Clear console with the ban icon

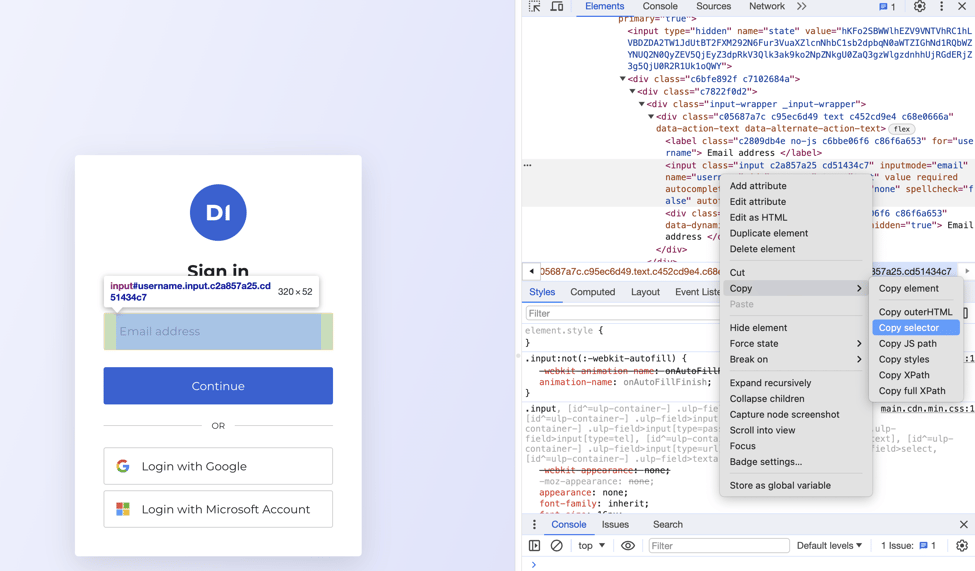pos(557,545)
